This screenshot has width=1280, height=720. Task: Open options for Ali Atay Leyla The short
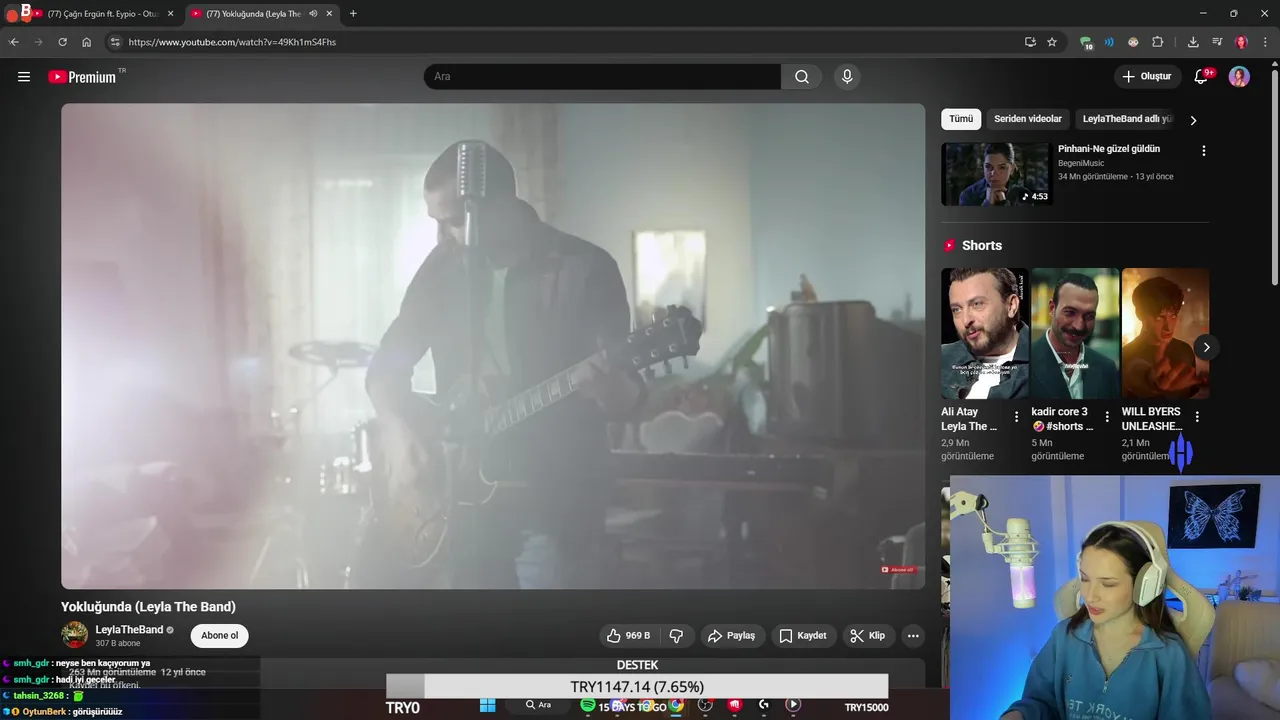1016,417
